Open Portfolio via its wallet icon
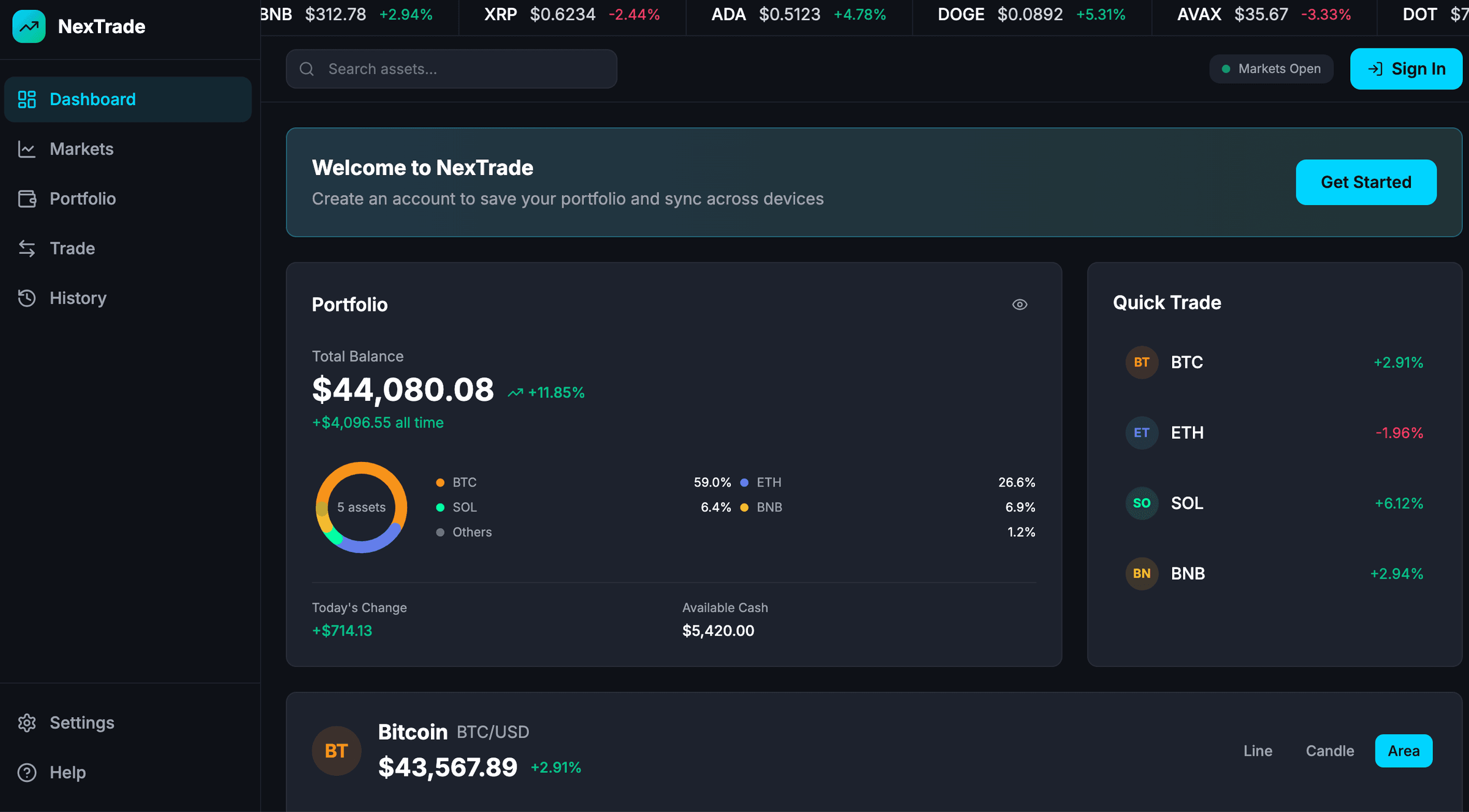Viewport: 1469px width, 812px height. 27,199
